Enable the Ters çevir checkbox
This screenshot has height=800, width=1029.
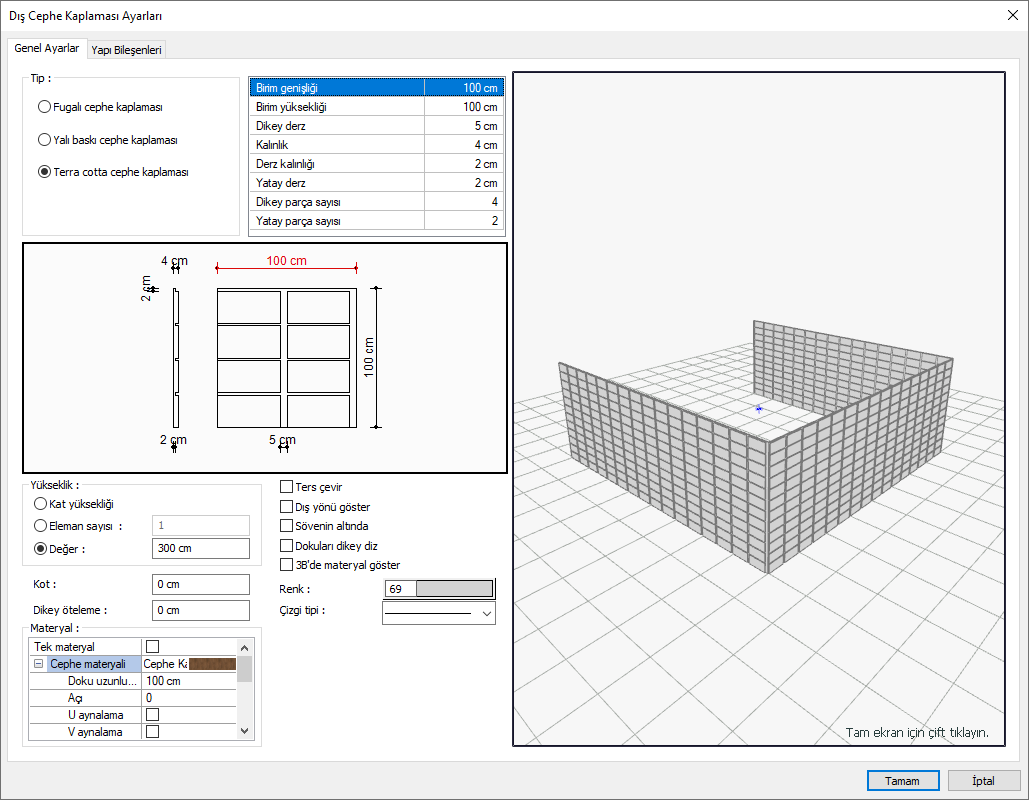click(287, 487)
